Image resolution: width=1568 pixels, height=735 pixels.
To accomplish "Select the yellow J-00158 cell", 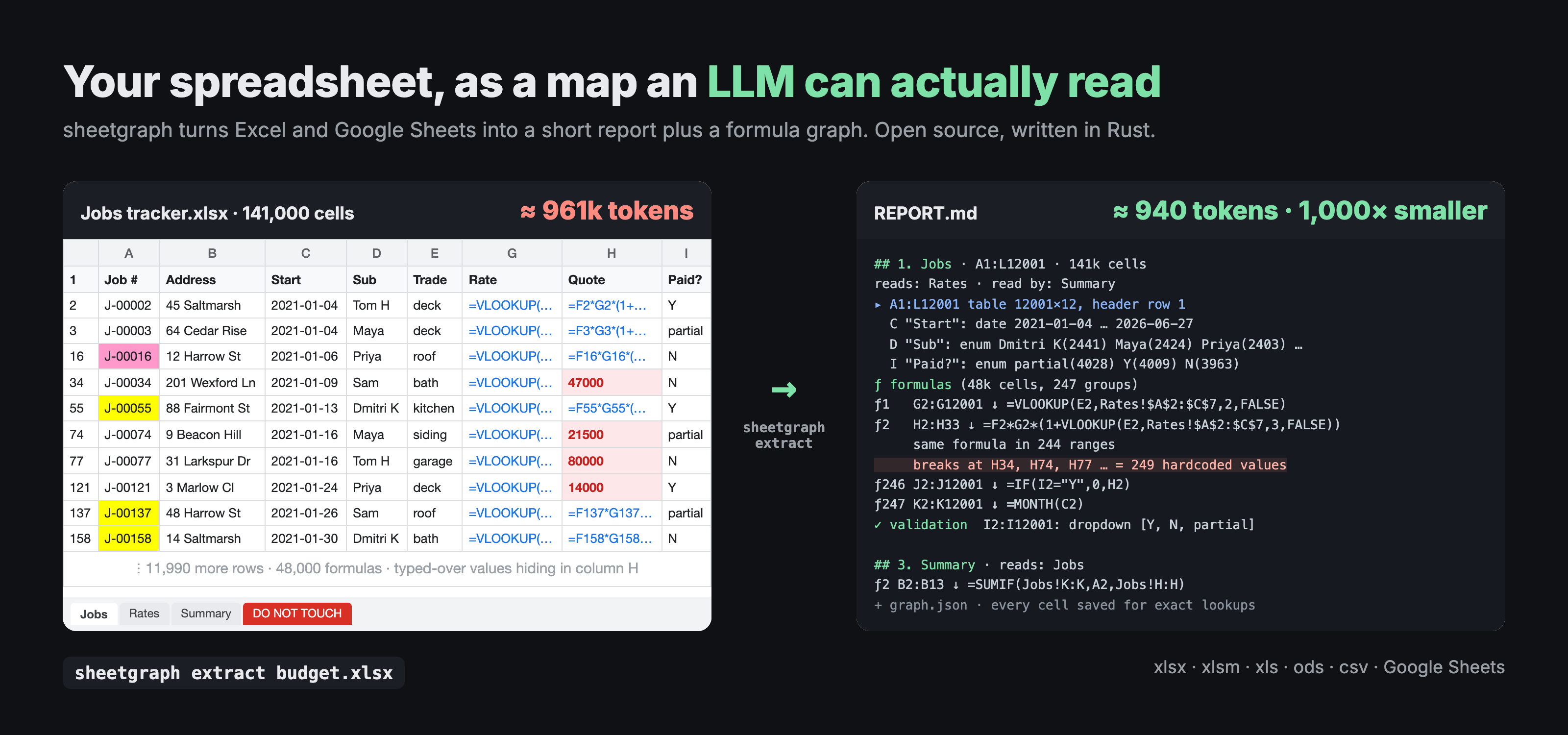I will coord(128,539).
